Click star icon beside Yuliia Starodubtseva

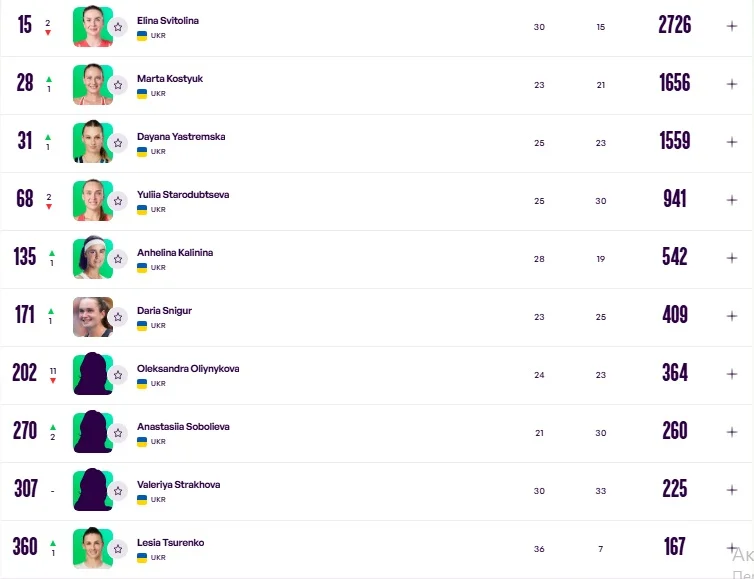click(118, 201)
